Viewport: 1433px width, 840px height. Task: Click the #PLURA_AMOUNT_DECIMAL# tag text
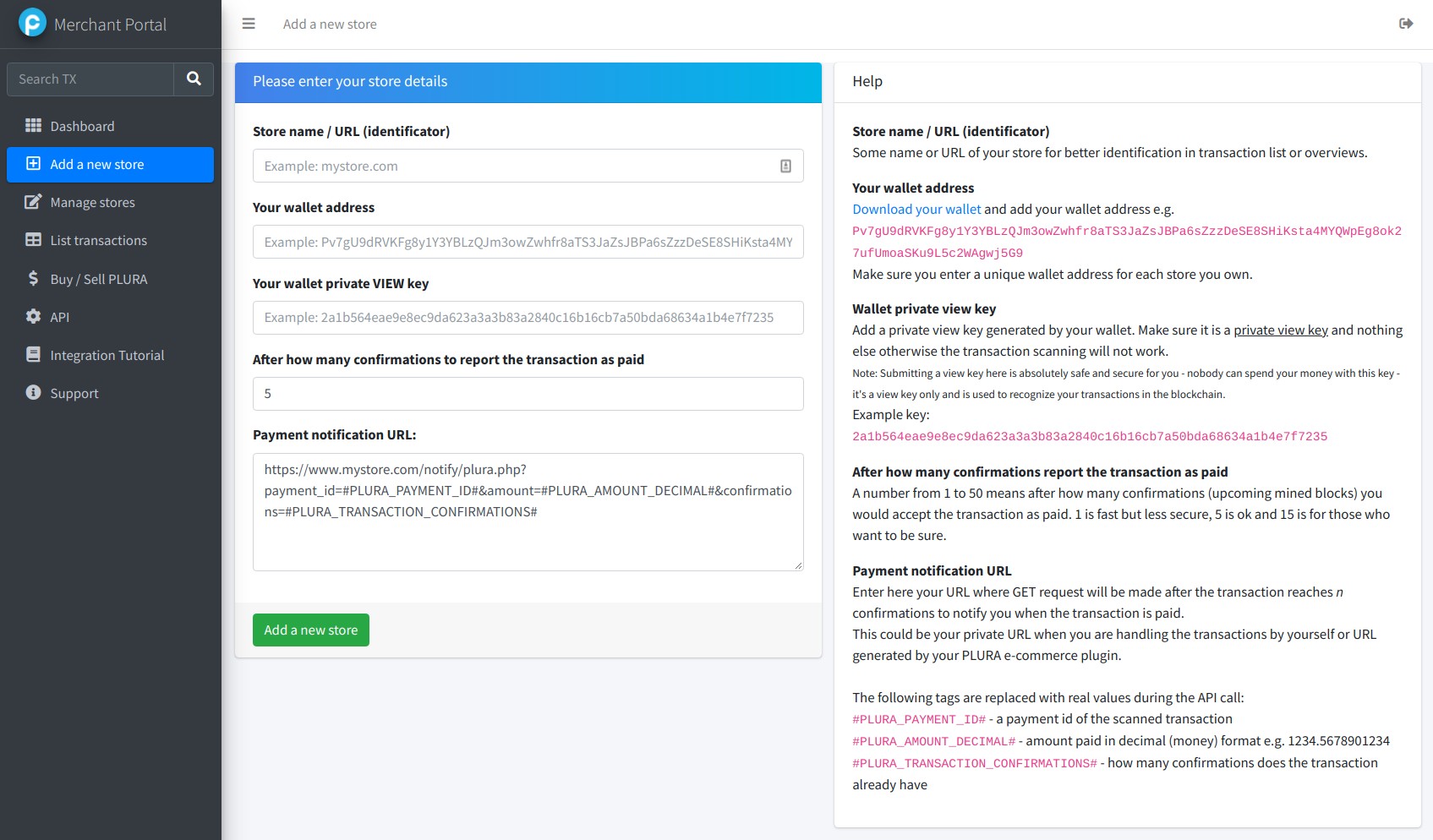(934, 741)
